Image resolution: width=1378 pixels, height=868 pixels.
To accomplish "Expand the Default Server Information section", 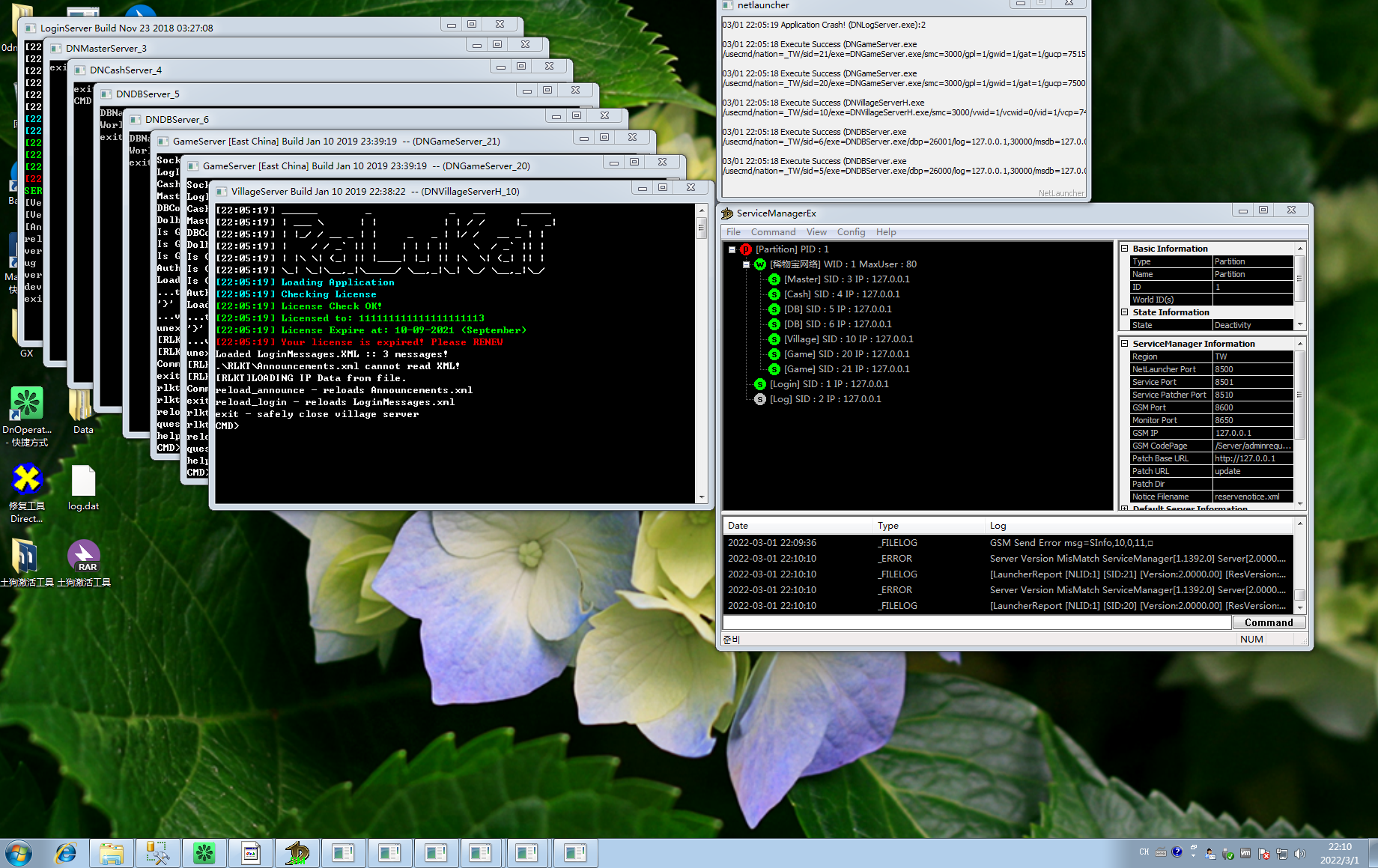I will 1125,509.
